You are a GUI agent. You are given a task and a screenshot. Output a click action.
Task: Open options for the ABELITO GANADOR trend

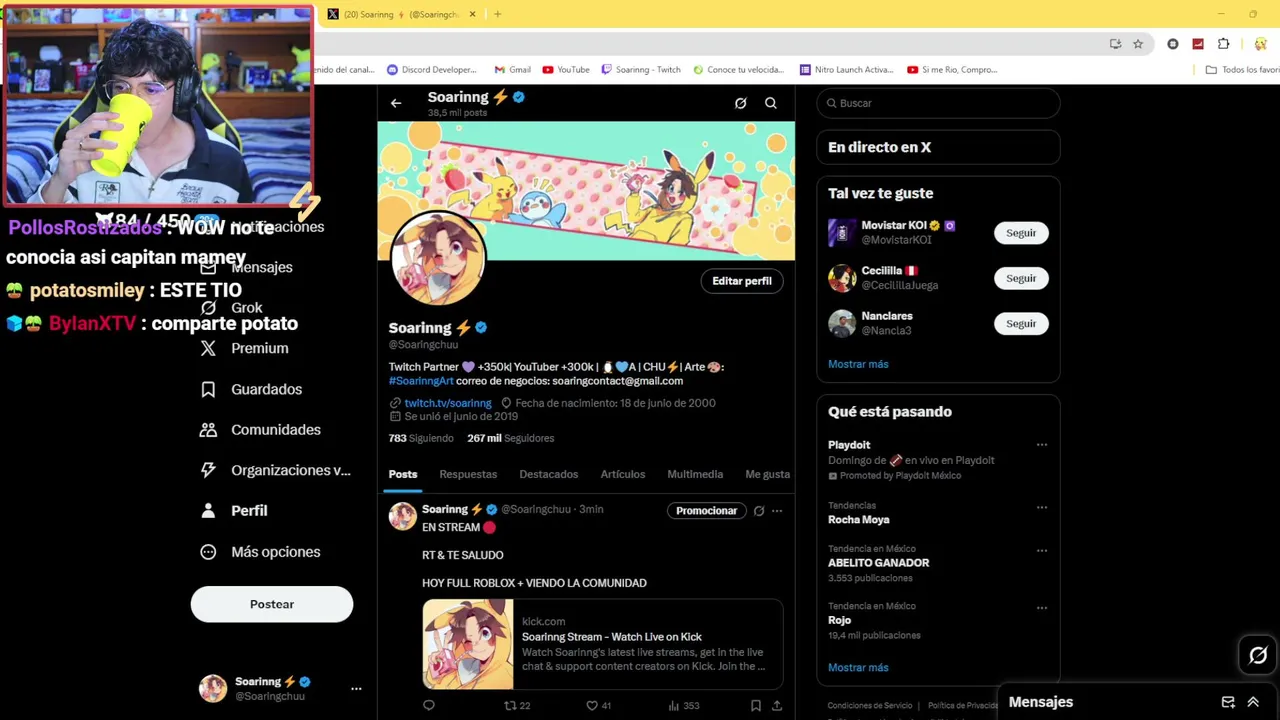1042,550
